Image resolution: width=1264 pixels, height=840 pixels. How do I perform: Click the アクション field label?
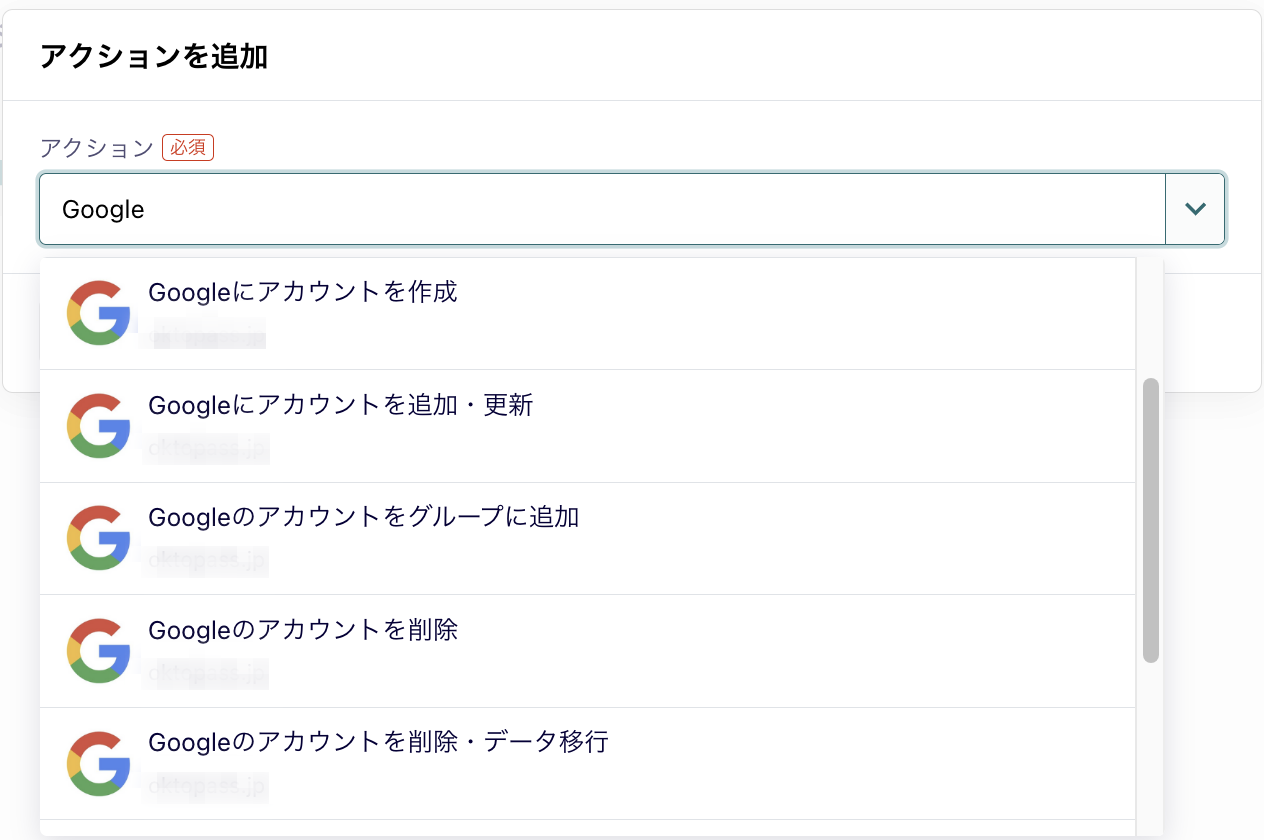(96, 148)
